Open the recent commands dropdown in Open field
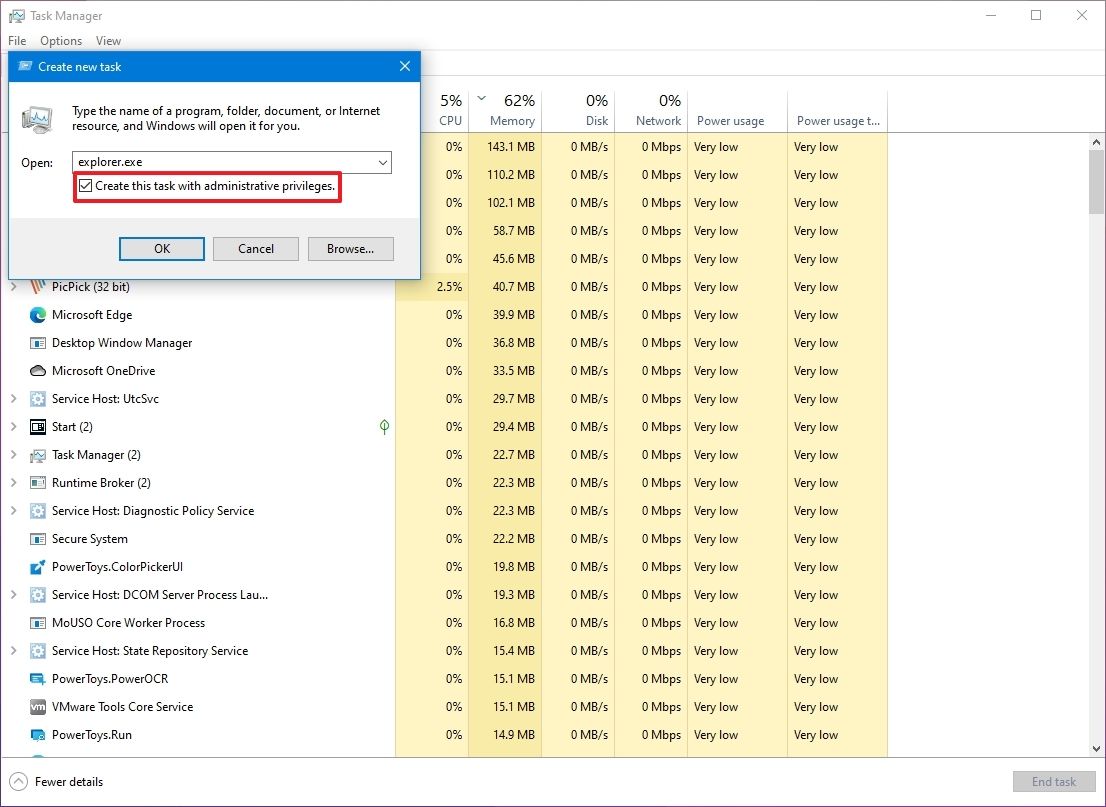 (x=382, y=162)
